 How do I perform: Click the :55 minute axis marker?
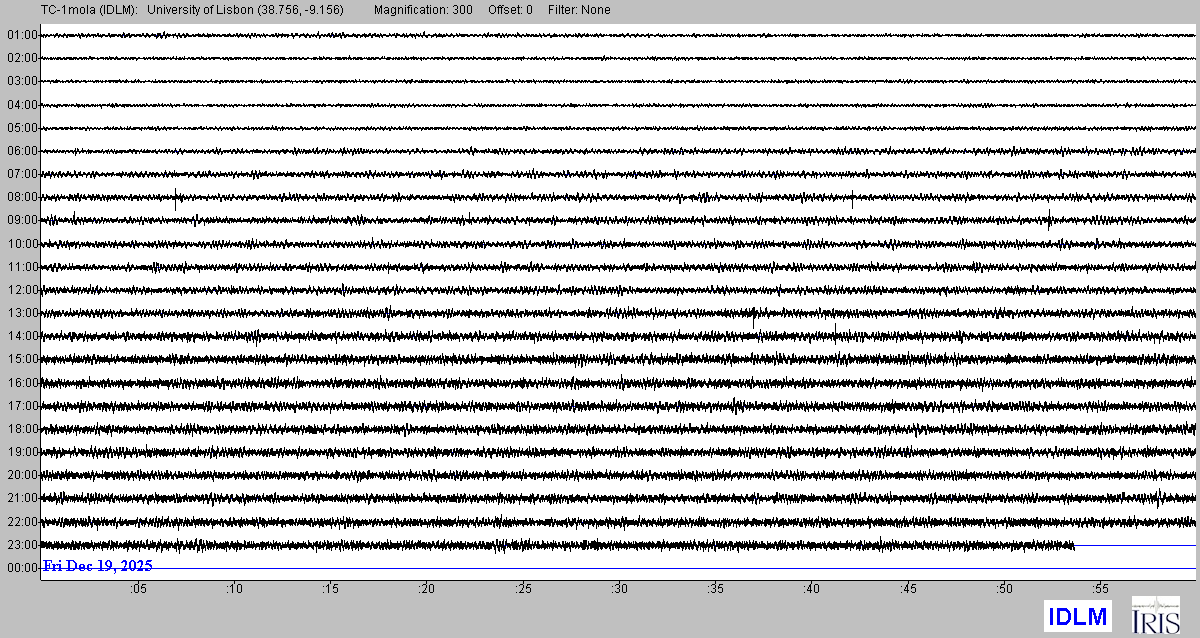pyautogui.click(x=1101, y=589)
